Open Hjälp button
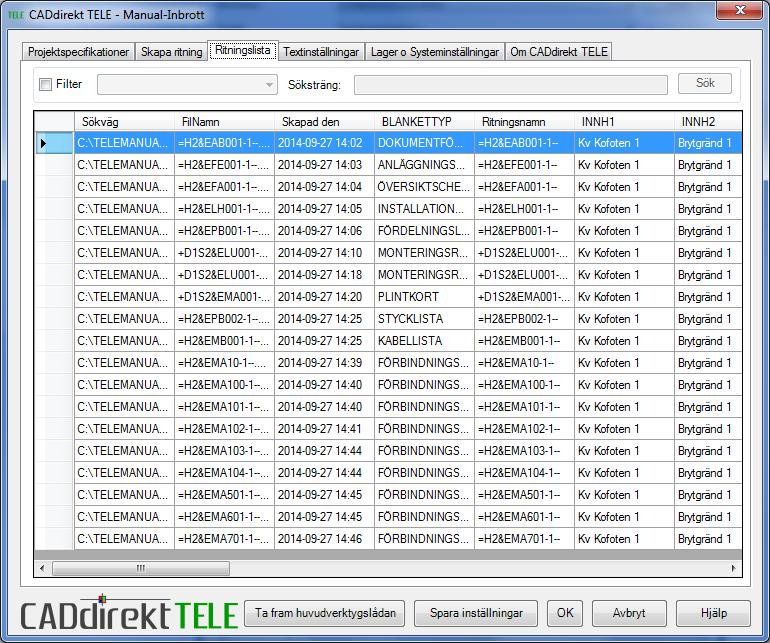The width and height of the screenshot is (770, 643). (713, 613)
